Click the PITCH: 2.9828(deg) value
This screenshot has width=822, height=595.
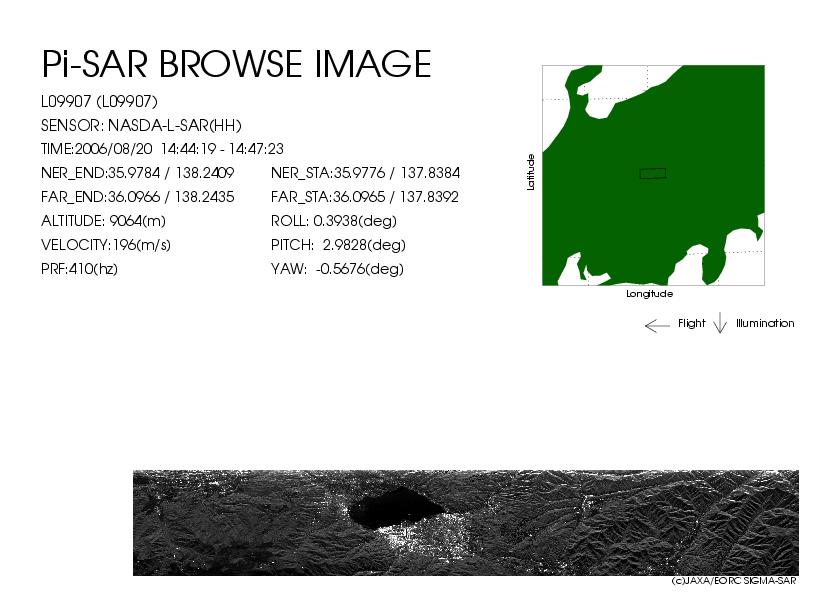pos(339,245)
